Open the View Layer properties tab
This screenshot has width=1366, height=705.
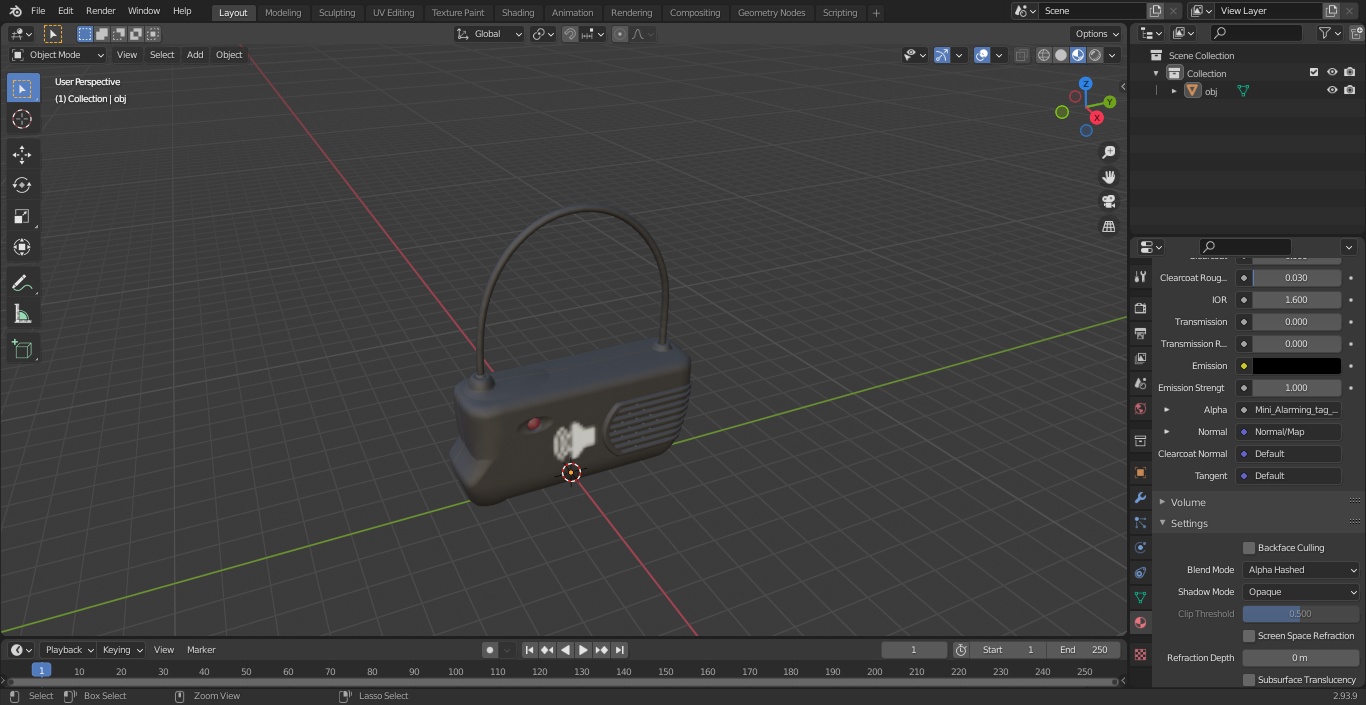click(x=1140, y=358)
